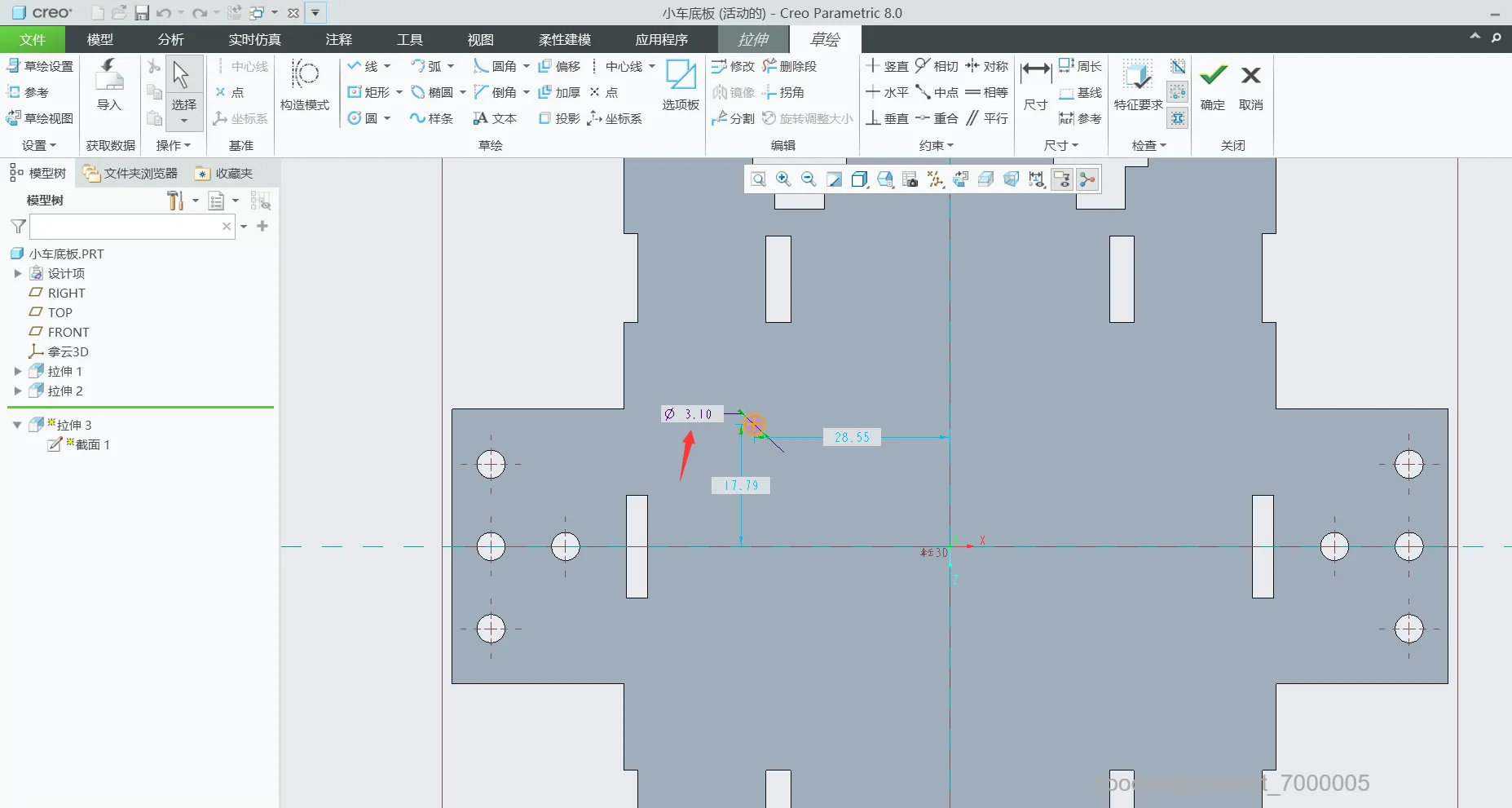Click the 草绘视图 sketch view button
Viewport: 1512px width, 808px height.
tap(40, 118)
